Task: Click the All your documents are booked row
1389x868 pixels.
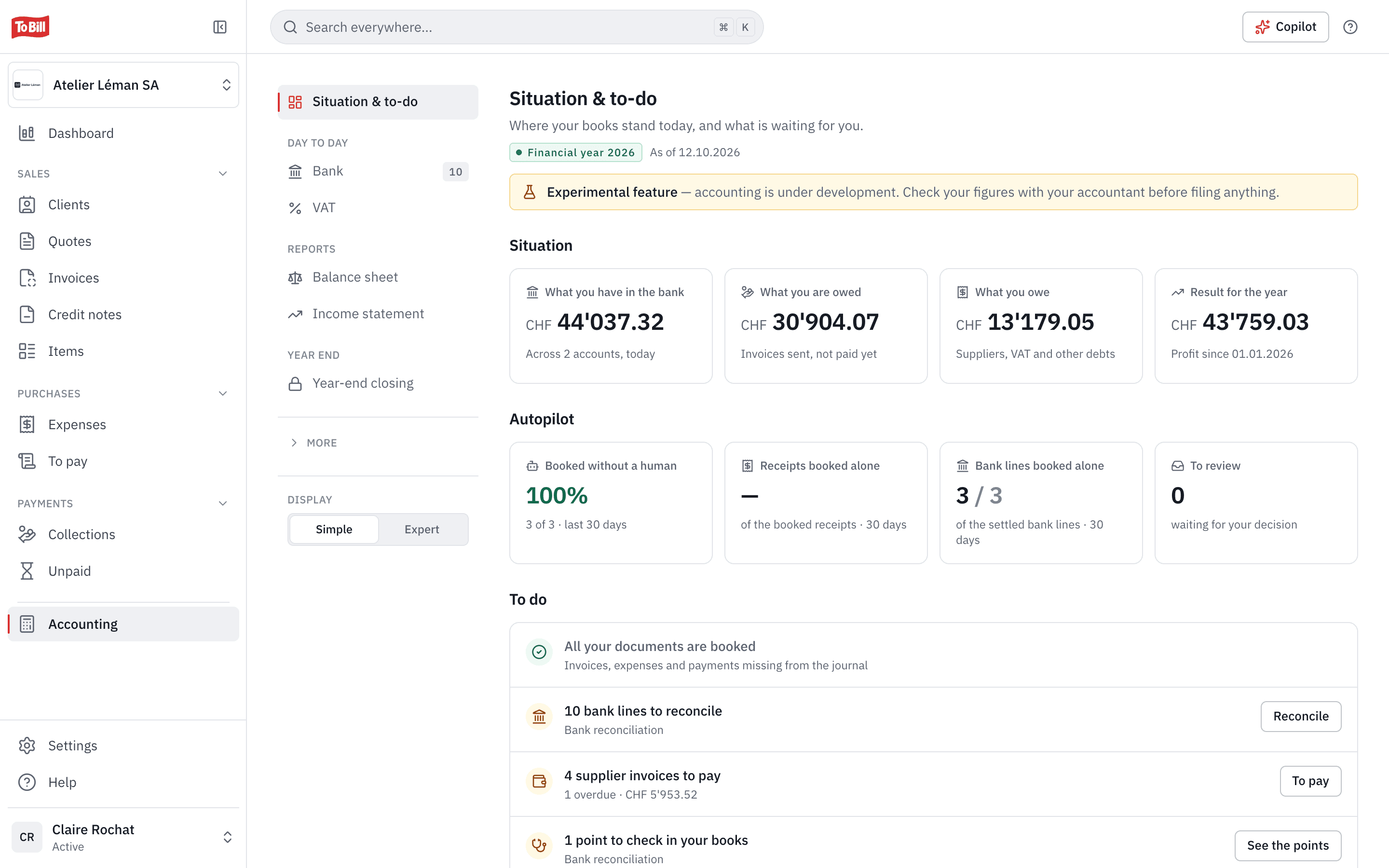Action: [x=933, y=655]
